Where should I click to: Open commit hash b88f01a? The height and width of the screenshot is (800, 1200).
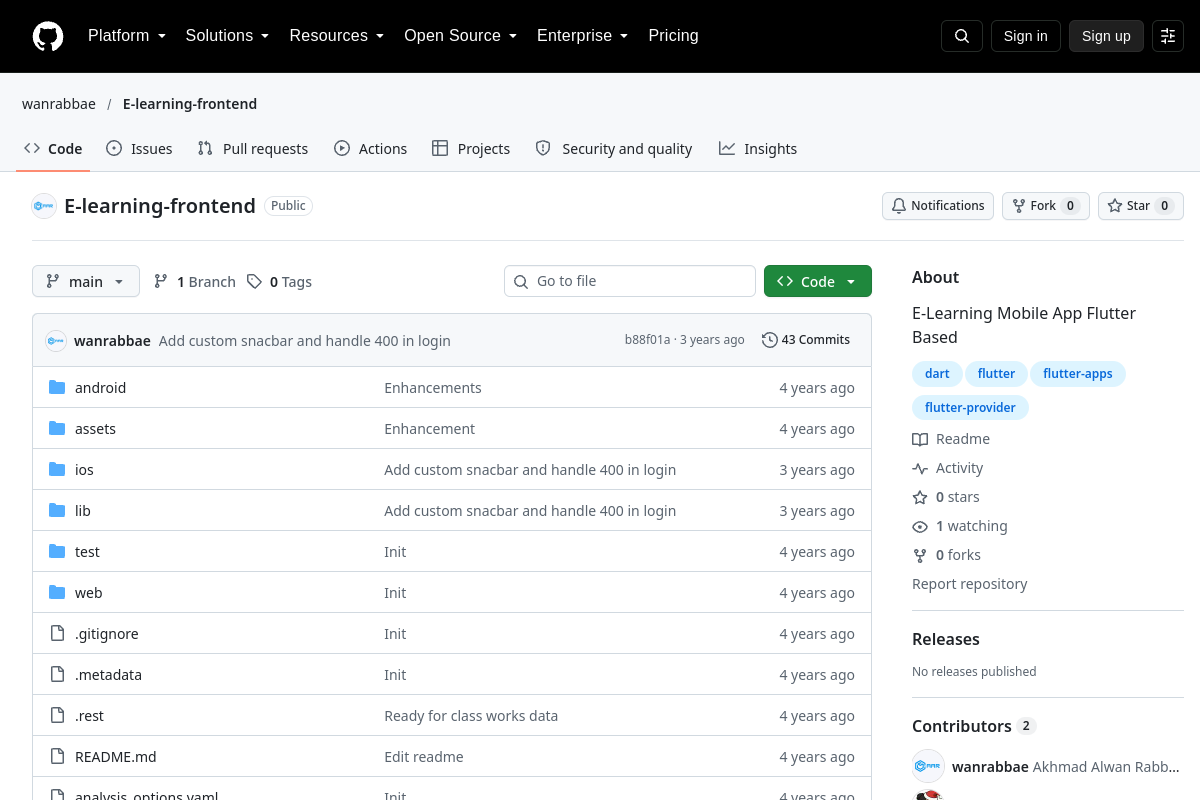tap(648, 340)
